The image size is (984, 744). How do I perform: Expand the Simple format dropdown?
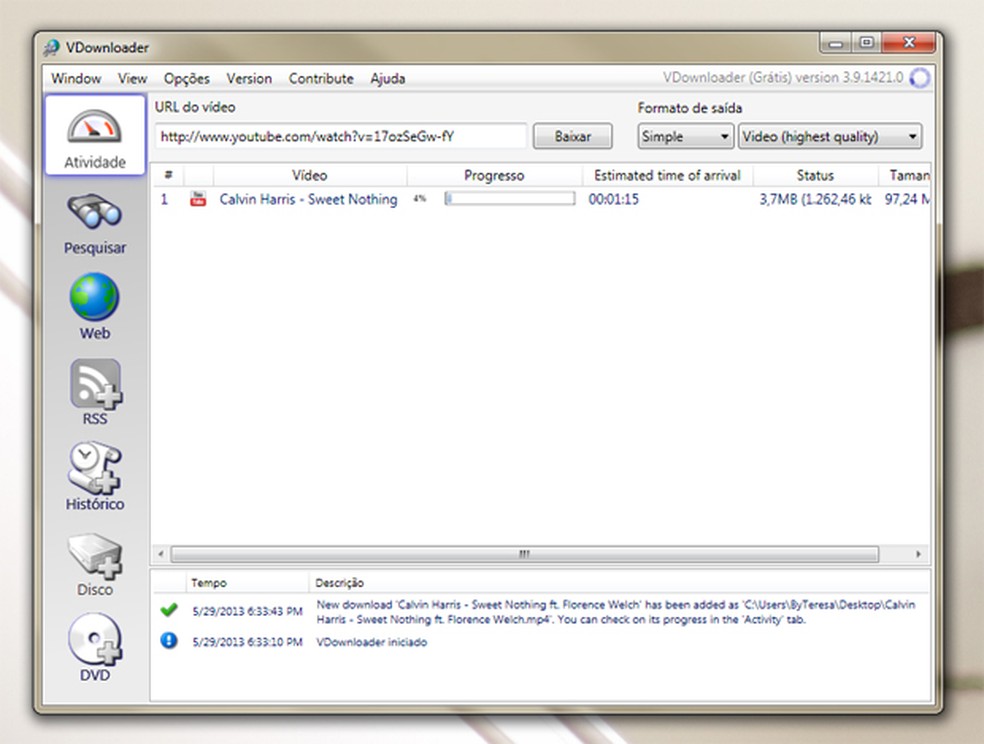tap(686, 137)
